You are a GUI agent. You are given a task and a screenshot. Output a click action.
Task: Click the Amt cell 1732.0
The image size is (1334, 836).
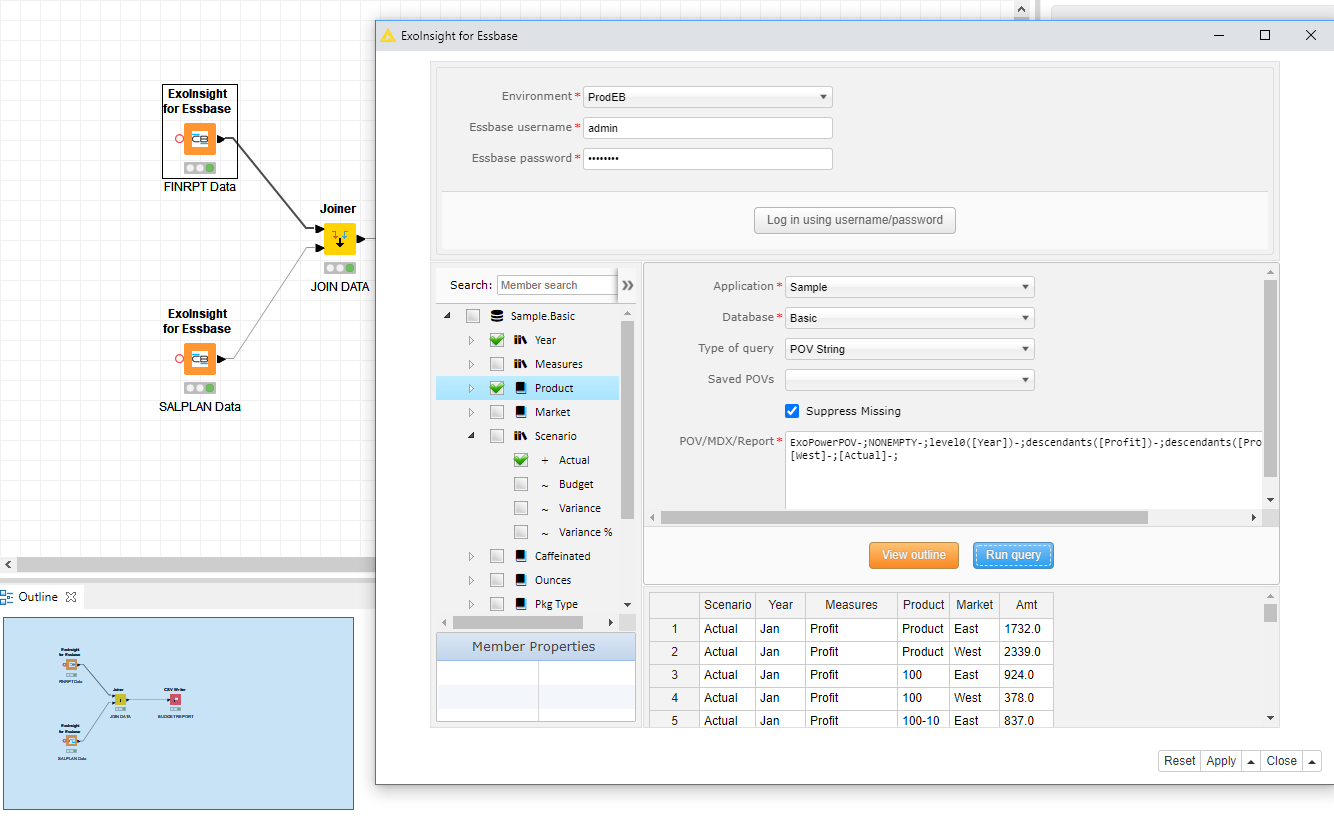pos(1026,629)
